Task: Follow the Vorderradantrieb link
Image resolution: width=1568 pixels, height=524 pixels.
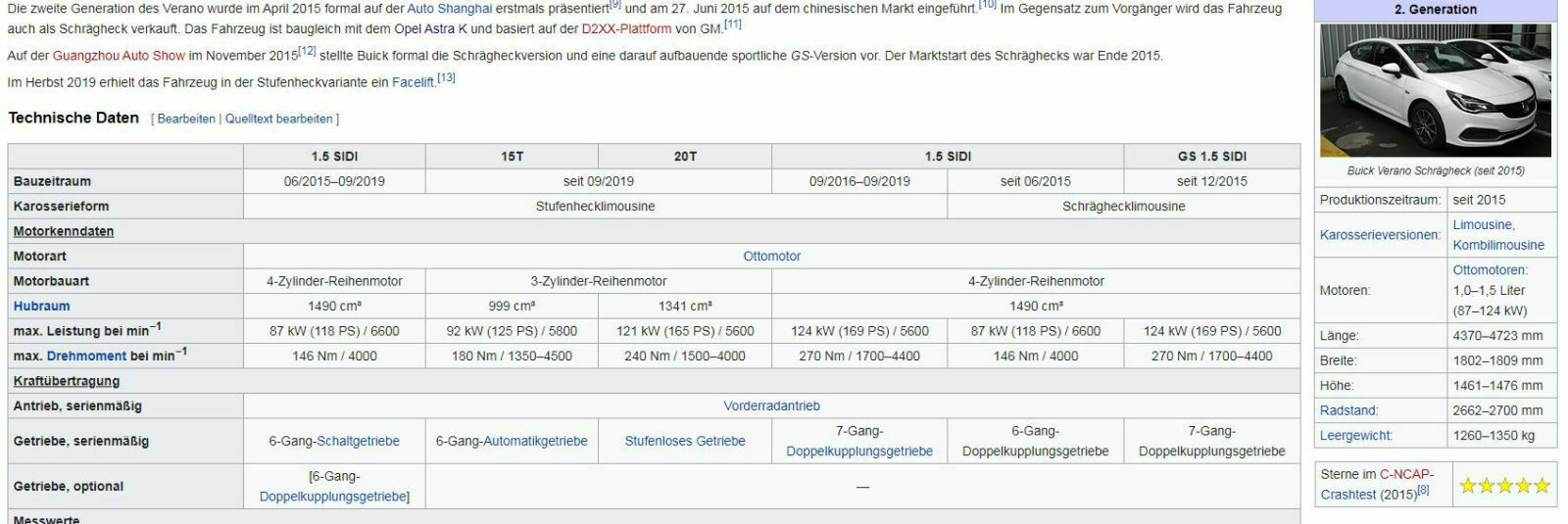Action: (x=771, y=406)
